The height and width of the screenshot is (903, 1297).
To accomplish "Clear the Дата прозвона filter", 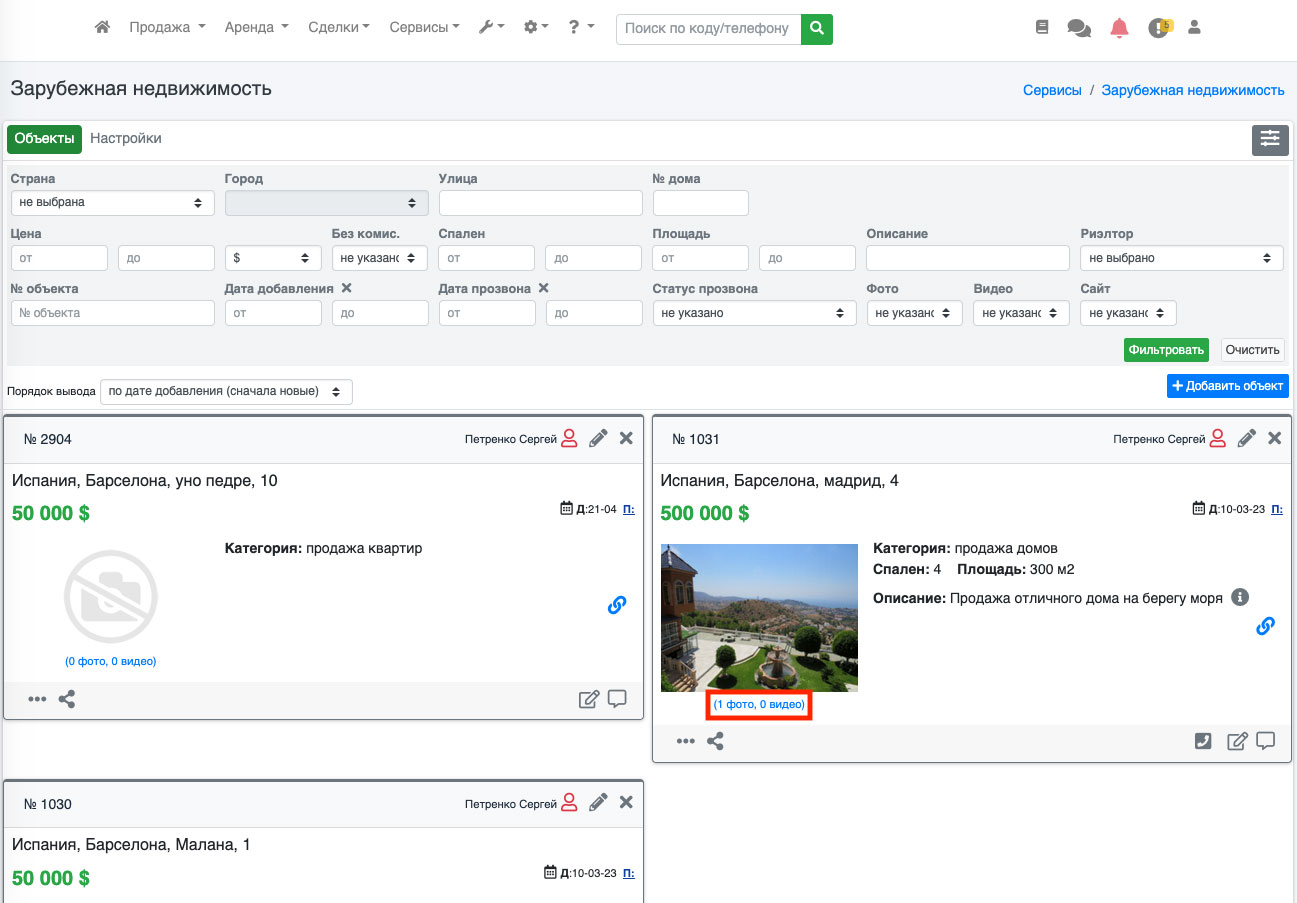I will [x=544, y=288].
